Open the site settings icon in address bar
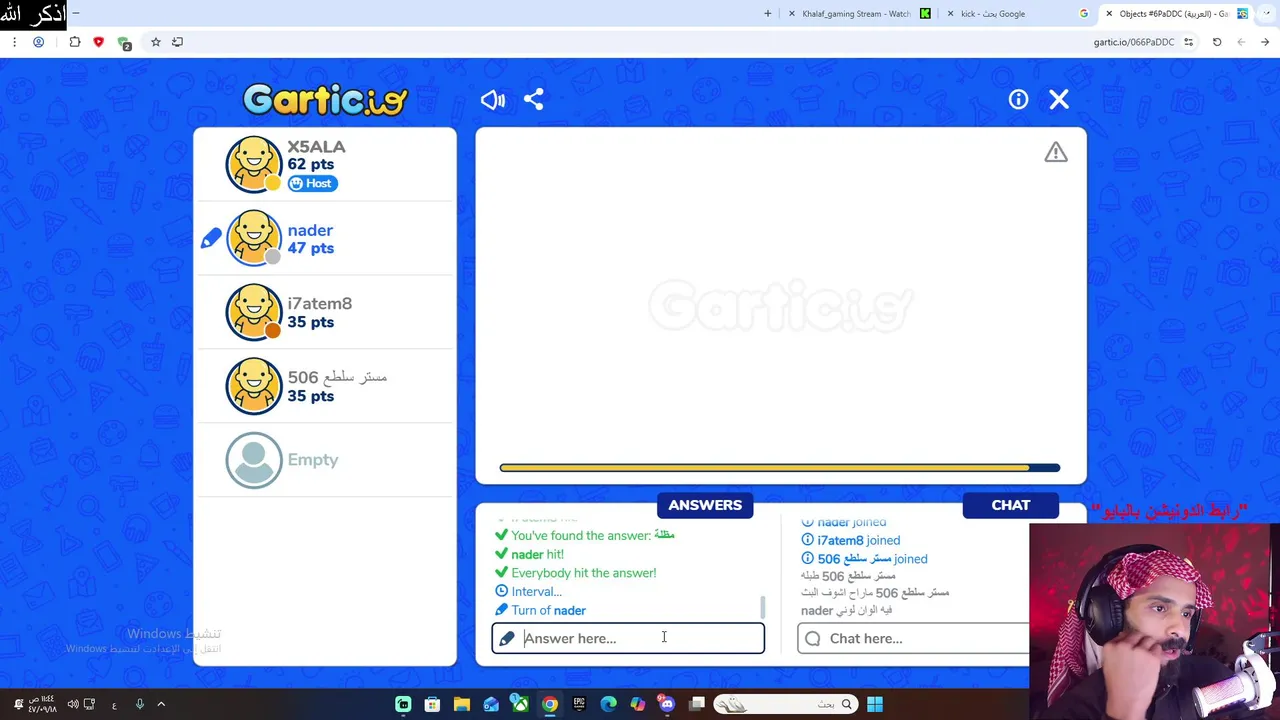This screenshot has height=720, width=1280. 1188,42
